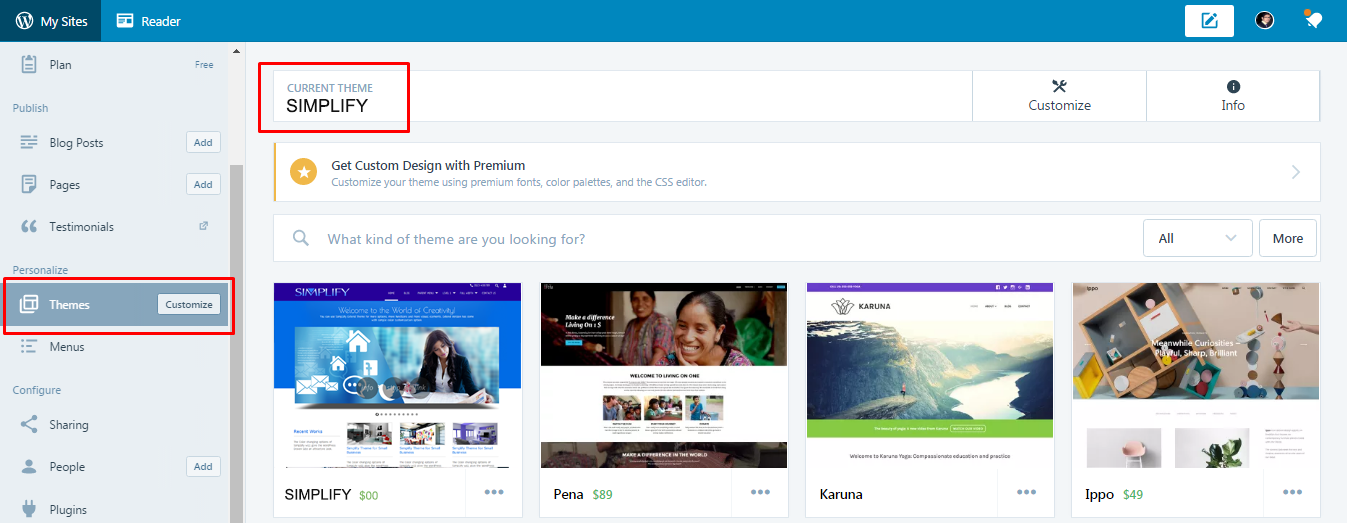Select Testimonials text in sidebar
1347x523 pixels.
pyautogui.click(x=82, y=227)
